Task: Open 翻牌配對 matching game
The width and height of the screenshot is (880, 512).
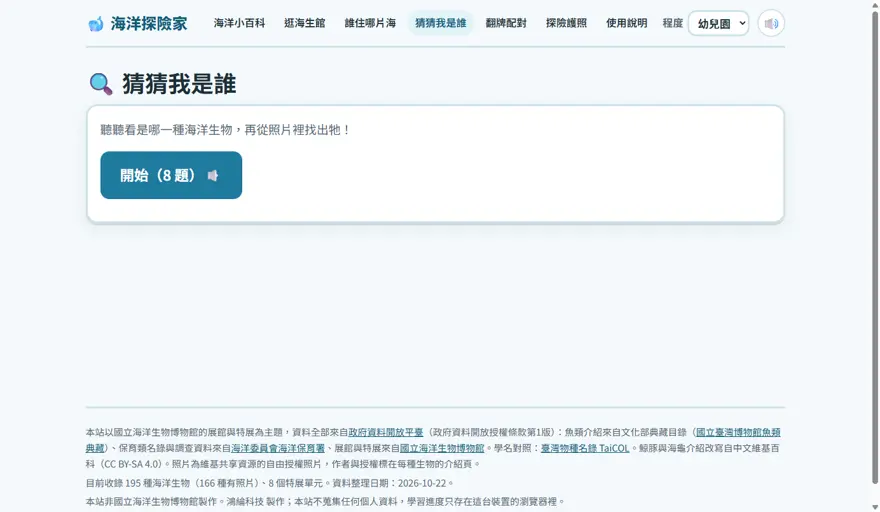Action: coord(506,23)
